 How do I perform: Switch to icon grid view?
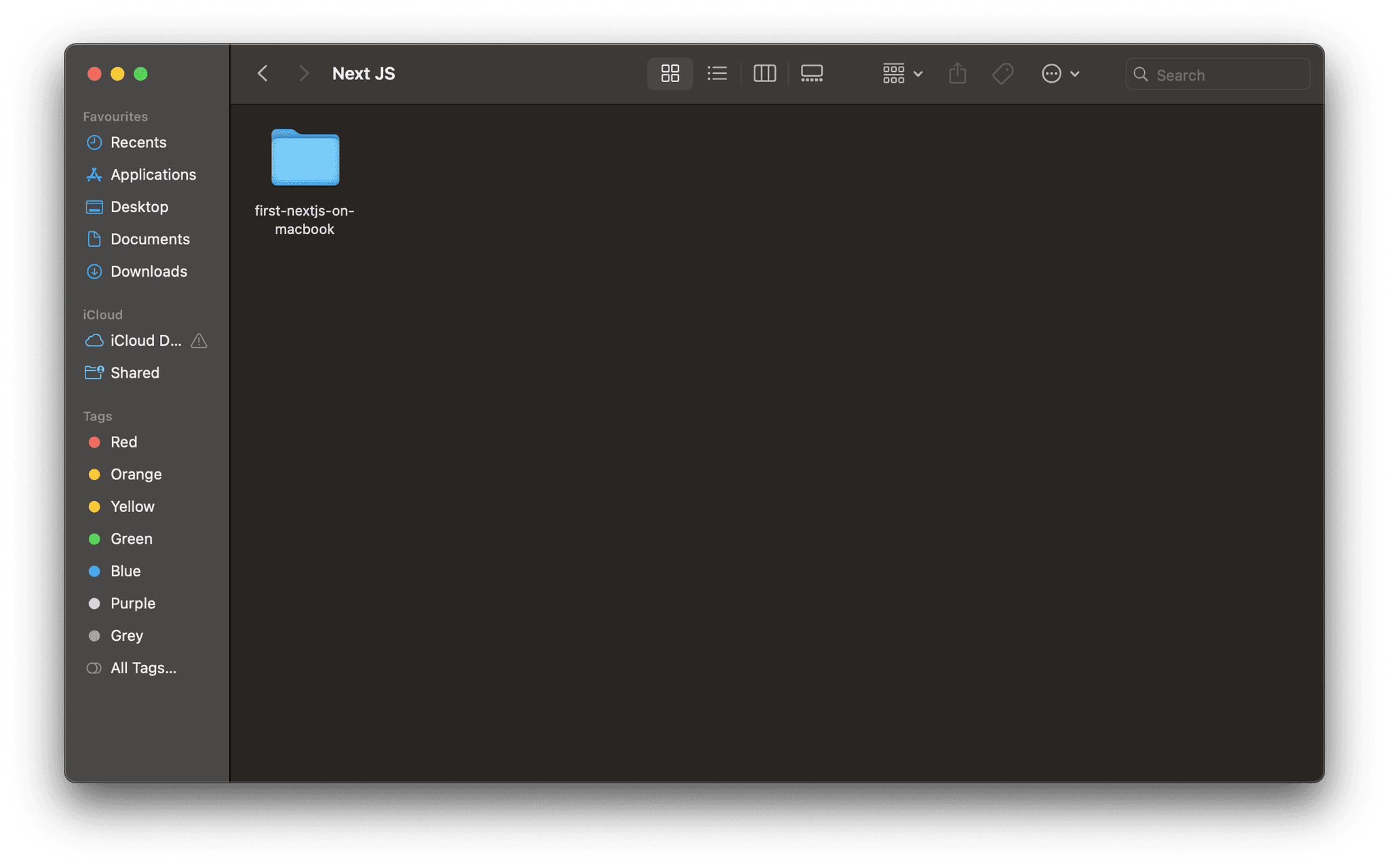669,73
